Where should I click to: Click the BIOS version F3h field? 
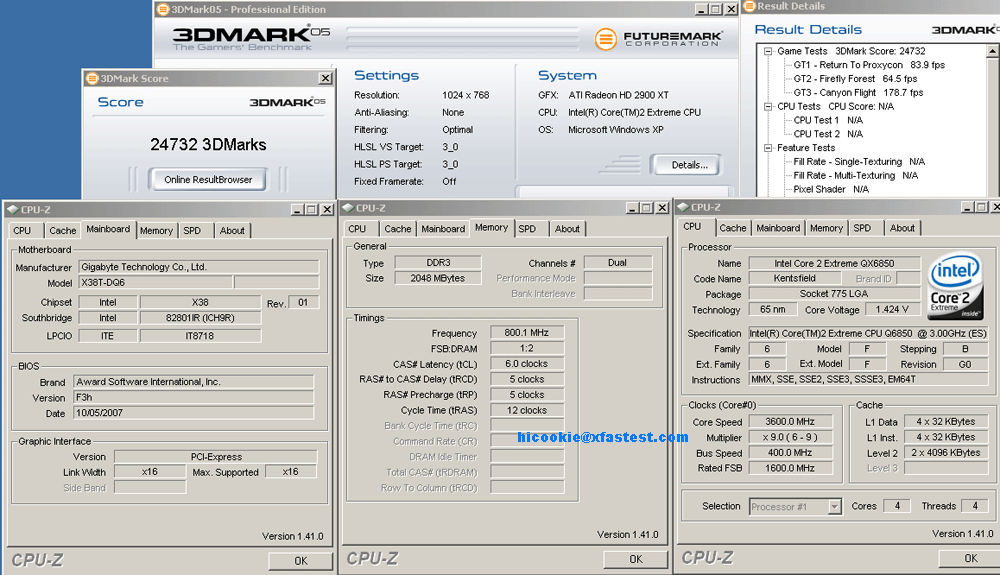pyautogui.click(x=193, y=397)
